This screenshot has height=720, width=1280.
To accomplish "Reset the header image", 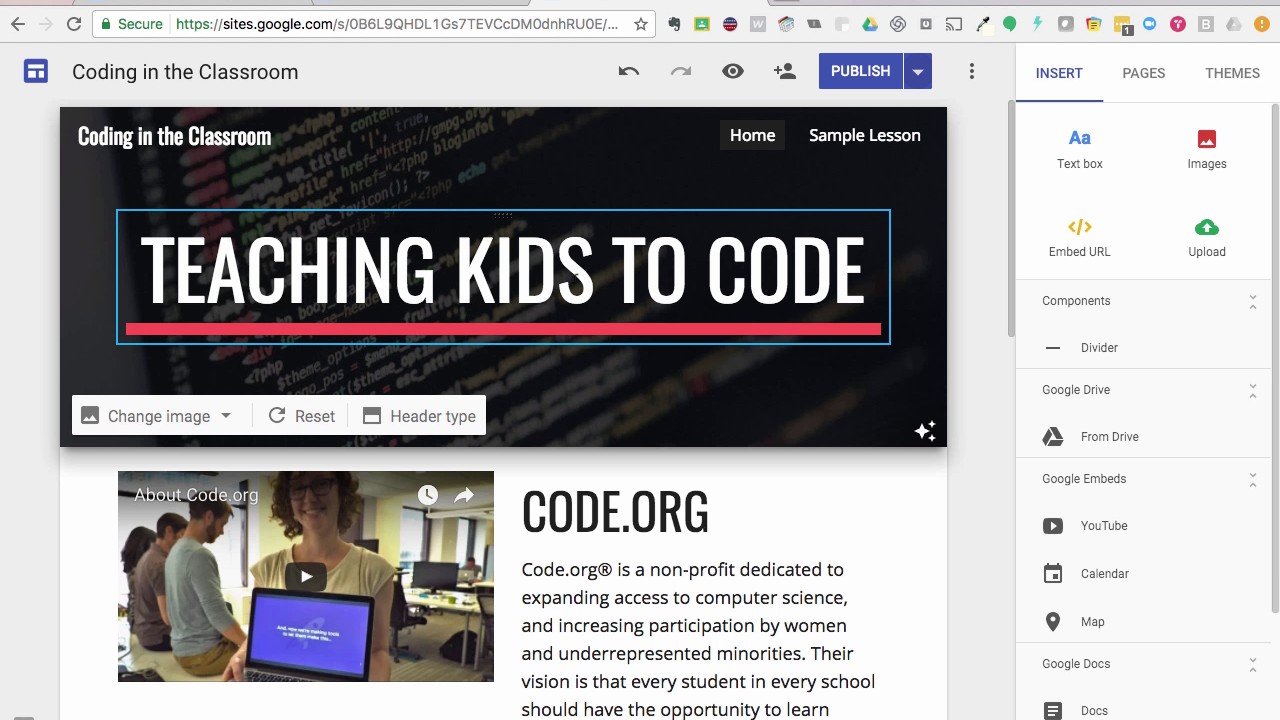I will pos(301,416).
